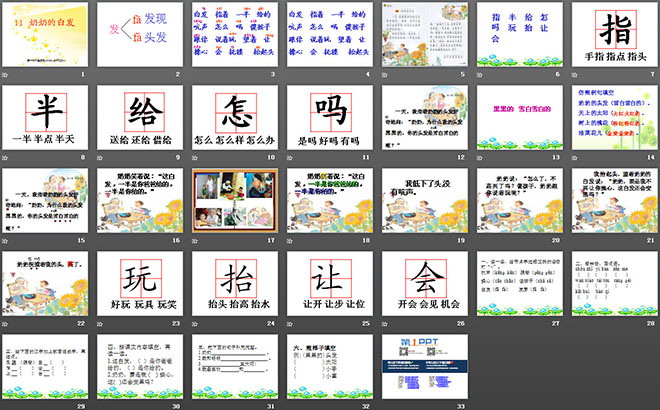Click the animation star under slide 10

click(195, 157)
